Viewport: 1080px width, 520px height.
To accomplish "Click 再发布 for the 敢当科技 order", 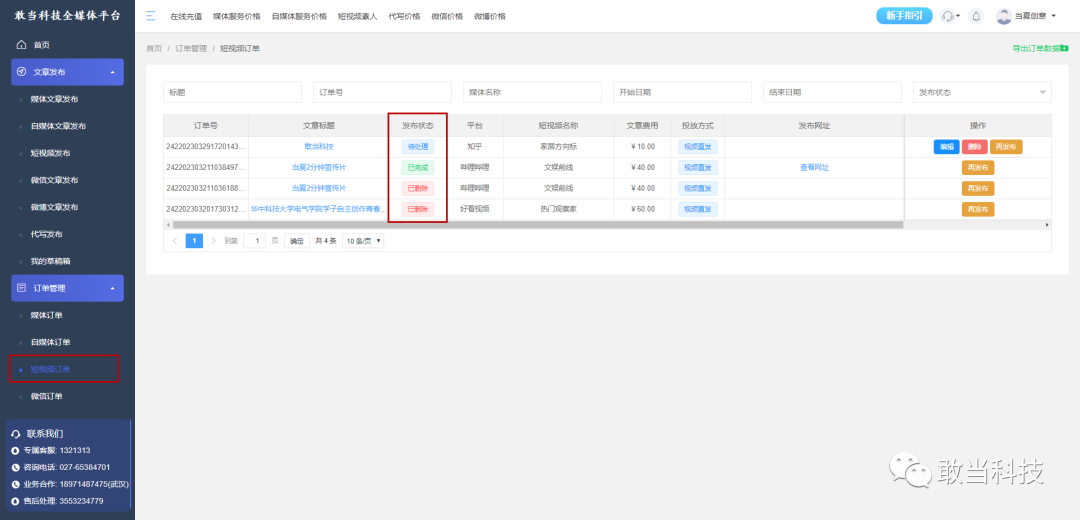I will (1006, 147).
